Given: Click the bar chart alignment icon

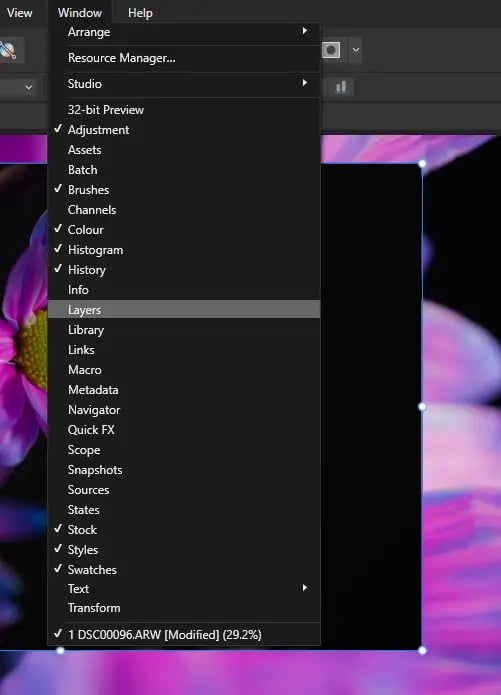Looking at the screenshot, I should (341, 87).
